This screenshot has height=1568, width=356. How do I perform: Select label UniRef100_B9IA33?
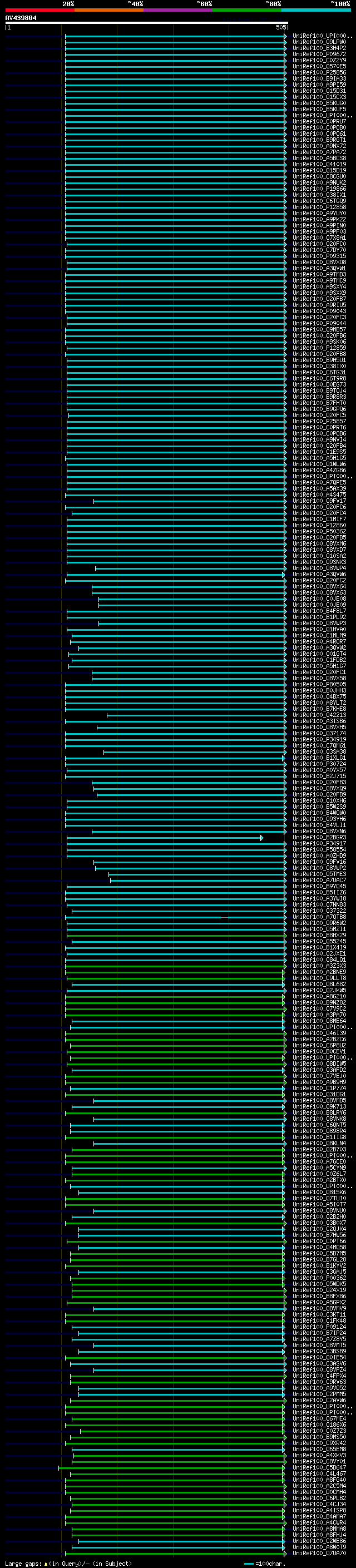point(319,78)
